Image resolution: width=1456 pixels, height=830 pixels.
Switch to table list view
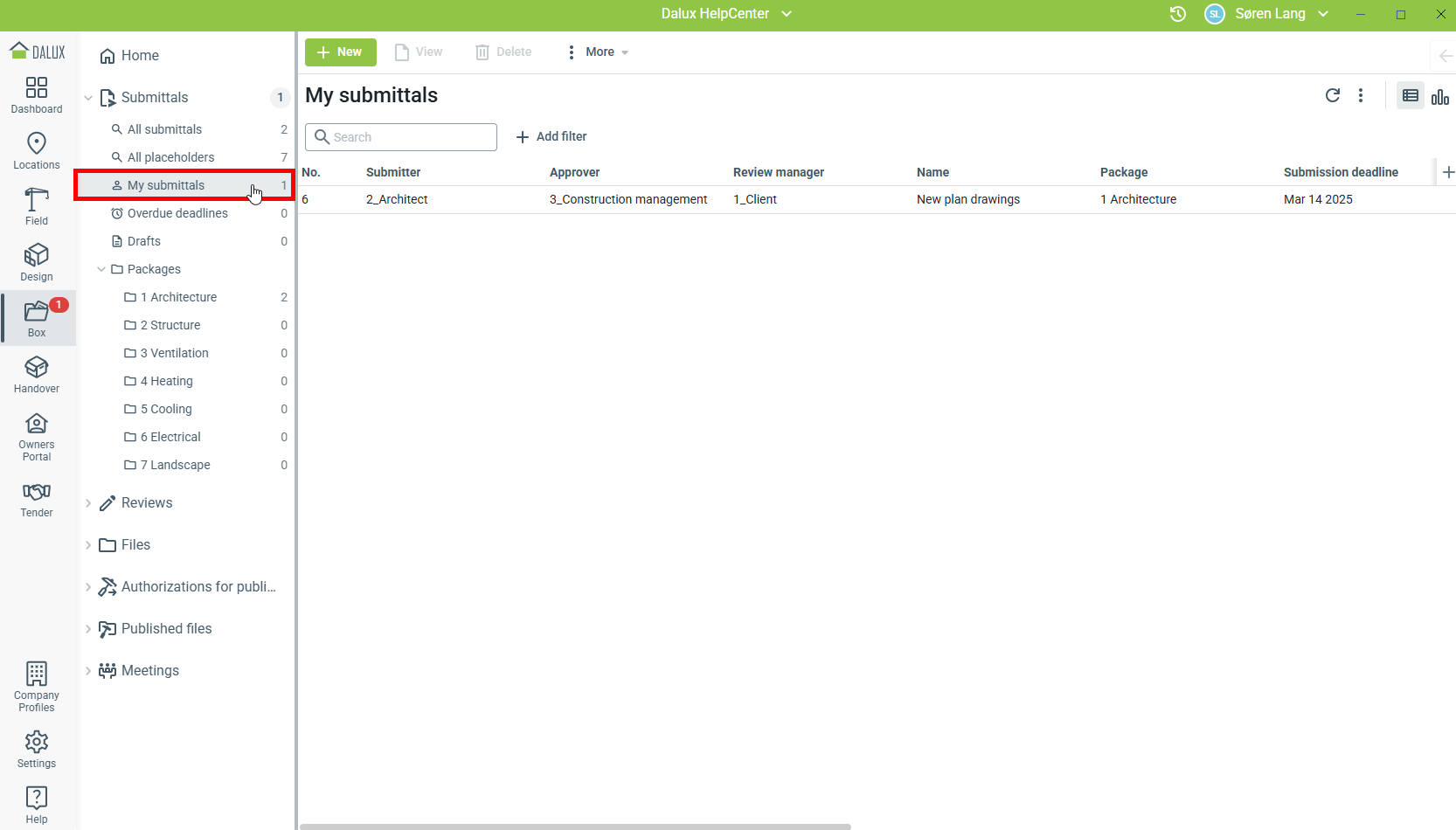[1410, 96]
